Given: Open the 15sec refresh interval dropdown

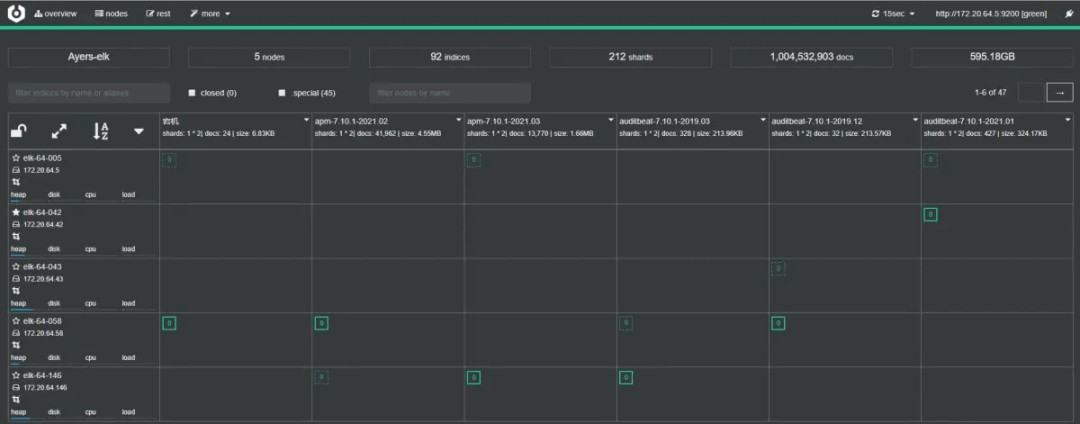Looking at the screenshot, I should click(x=893, y=14).
